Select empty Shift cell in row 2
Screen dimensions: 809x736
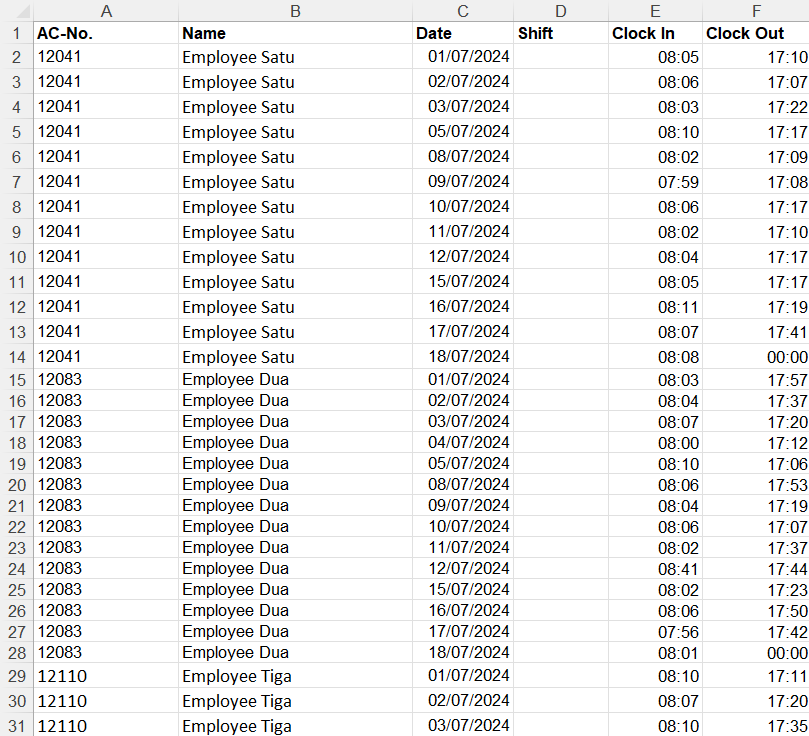[561, 56]
